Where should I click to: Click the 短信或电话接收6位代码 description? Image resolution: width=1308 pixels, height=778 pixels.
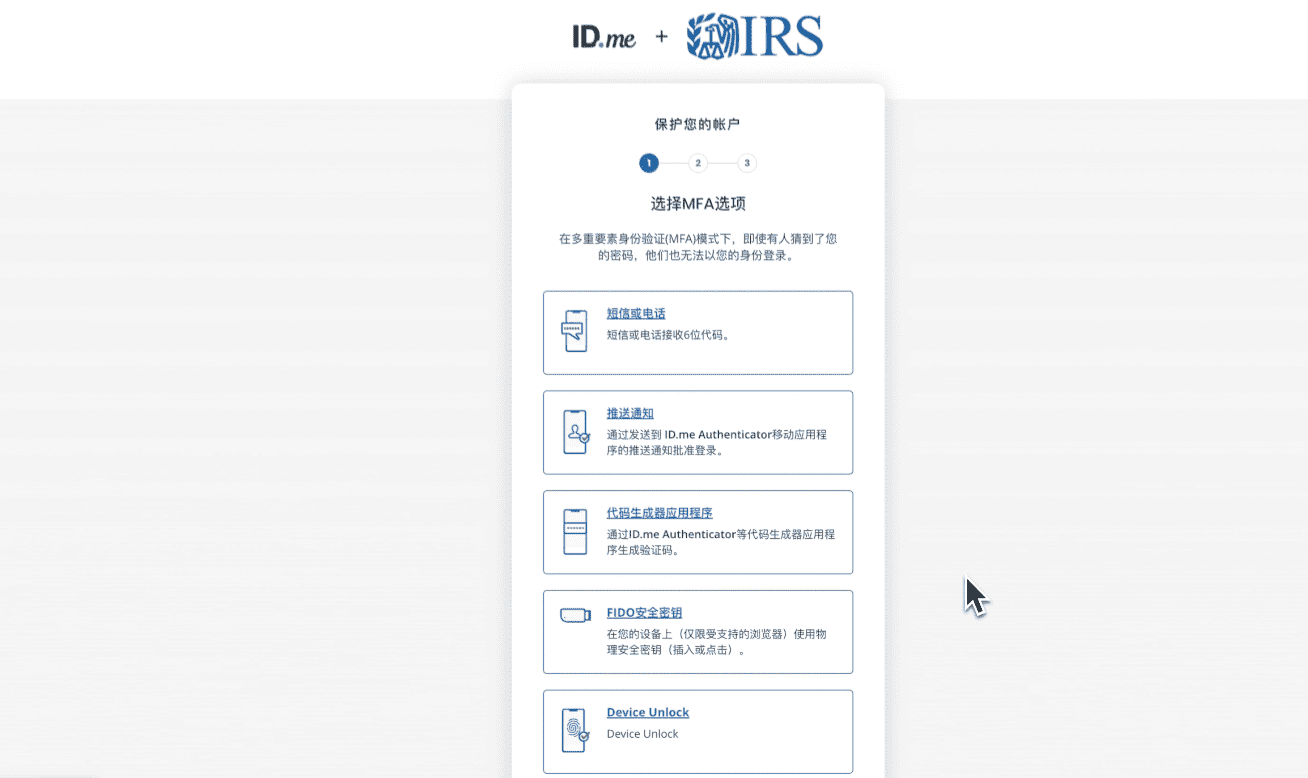(668, 335)
